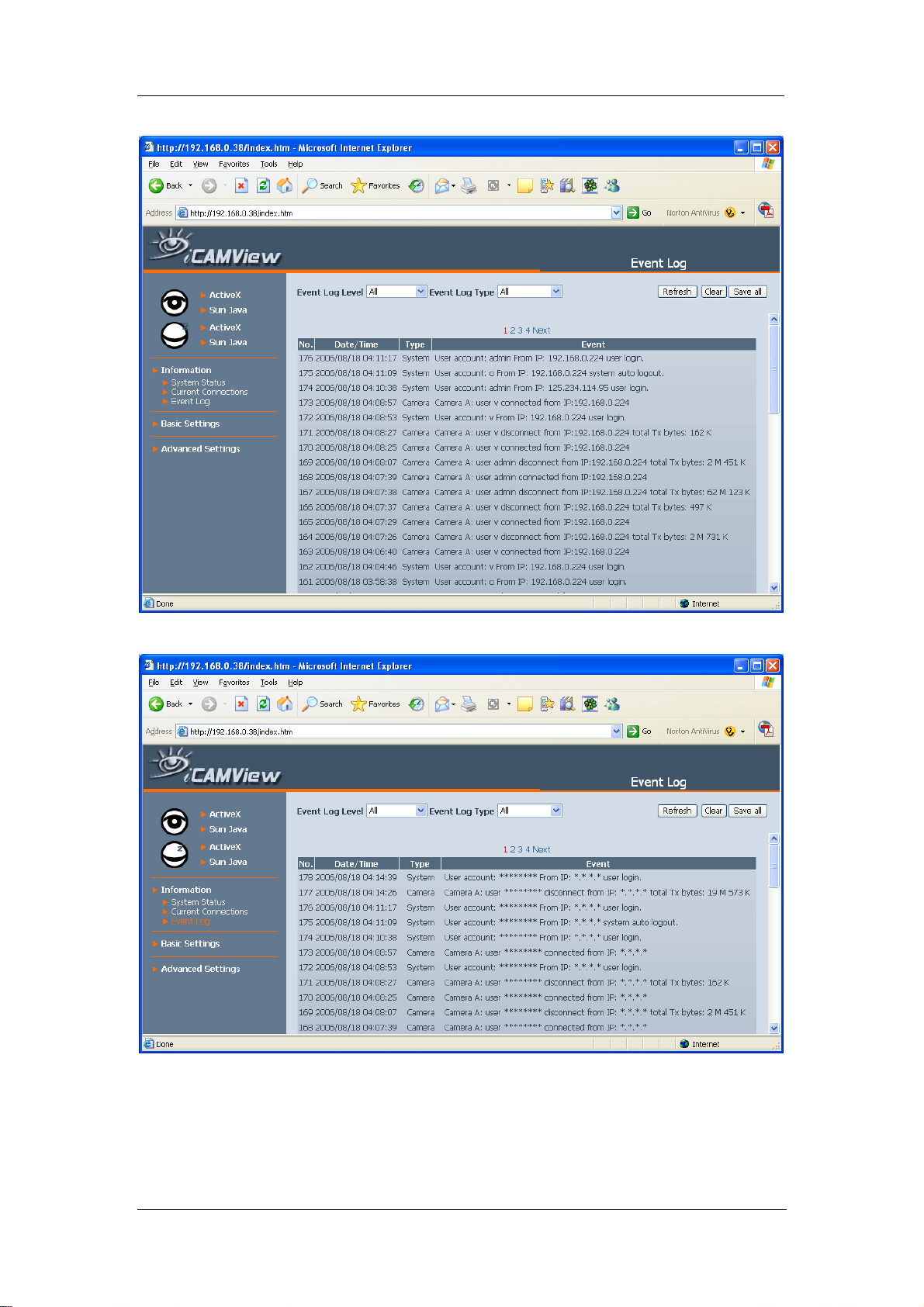Click Messenger people icon in upper browser toolbar
Image resolution: width=924 pixels, height=1307 pixels.
612,185
